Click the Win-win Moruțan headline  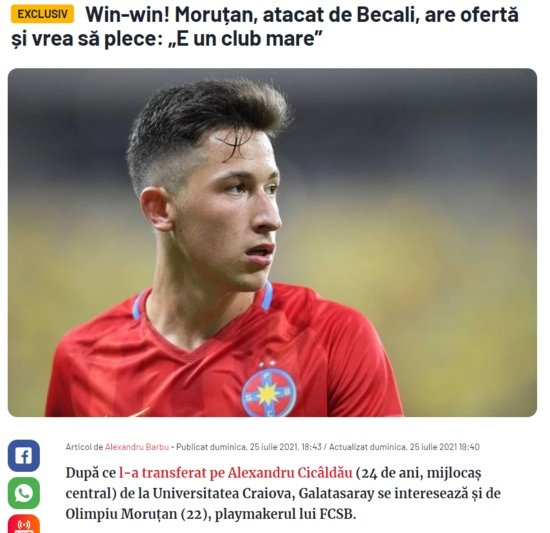(265, 27)
